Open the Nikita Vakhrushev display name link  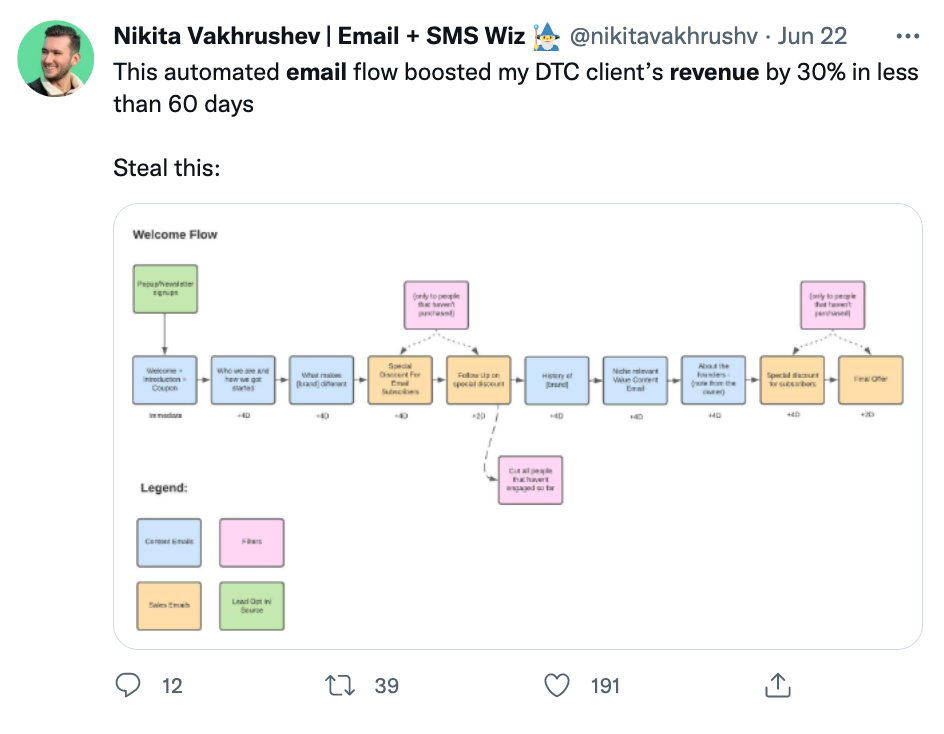coord(319,38)
